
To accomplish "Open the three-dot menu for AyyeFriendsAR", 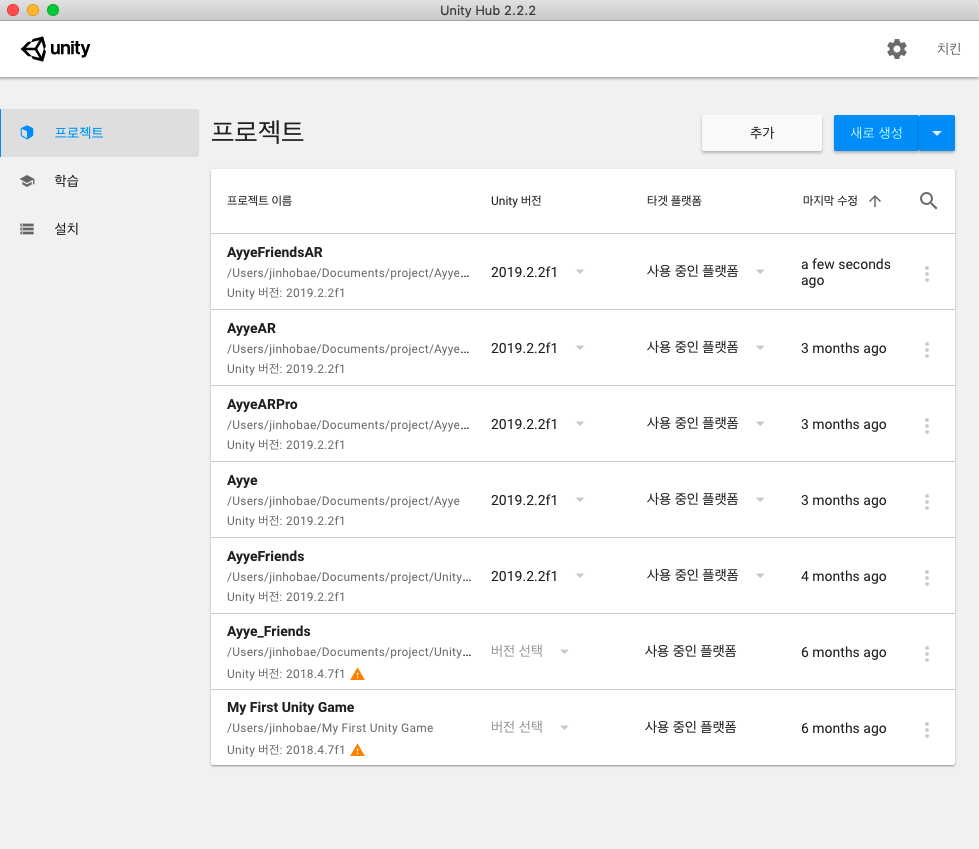I will point(927,273).
